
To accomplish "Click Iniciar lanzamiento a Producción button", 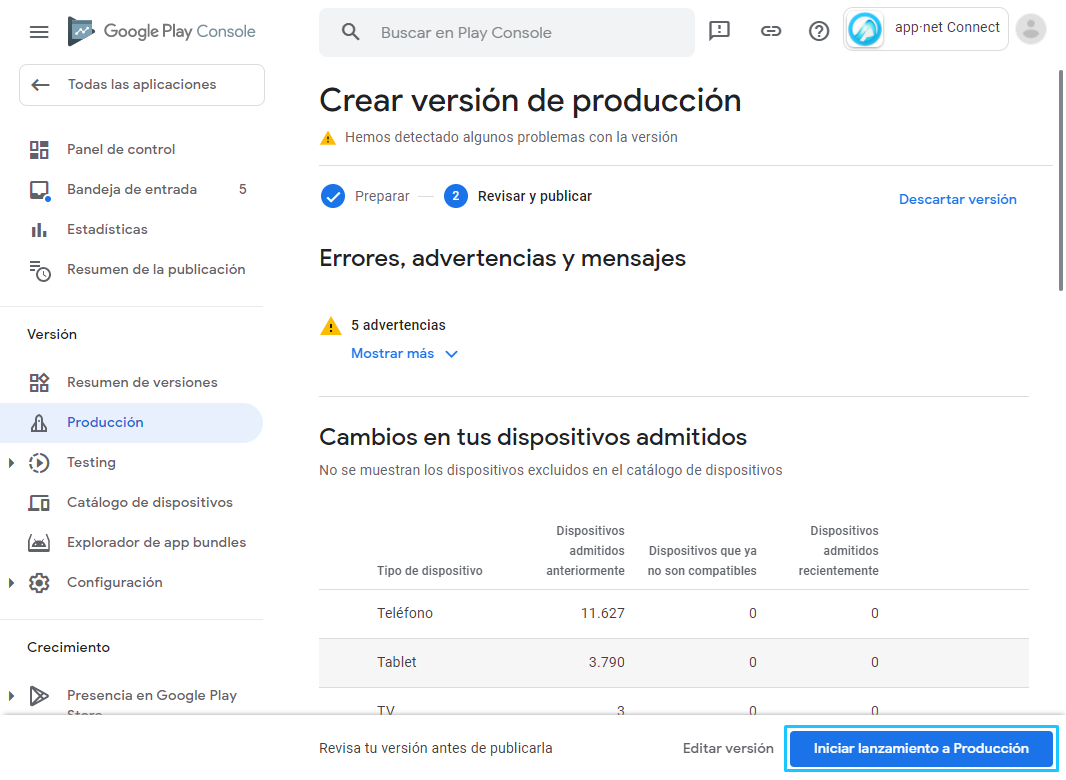I will pyautogui.click(x=921, y=749).
